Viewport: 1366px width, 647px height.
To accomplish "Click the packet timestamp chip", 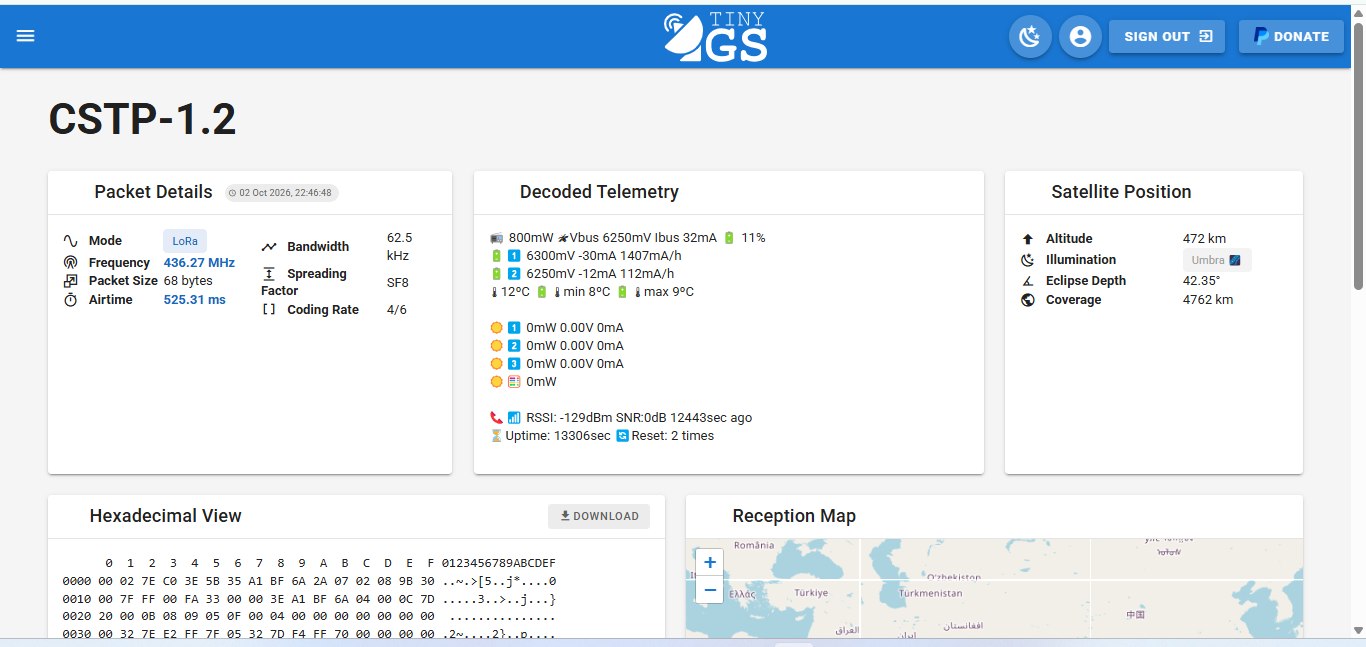I will [x=282, y=193].
